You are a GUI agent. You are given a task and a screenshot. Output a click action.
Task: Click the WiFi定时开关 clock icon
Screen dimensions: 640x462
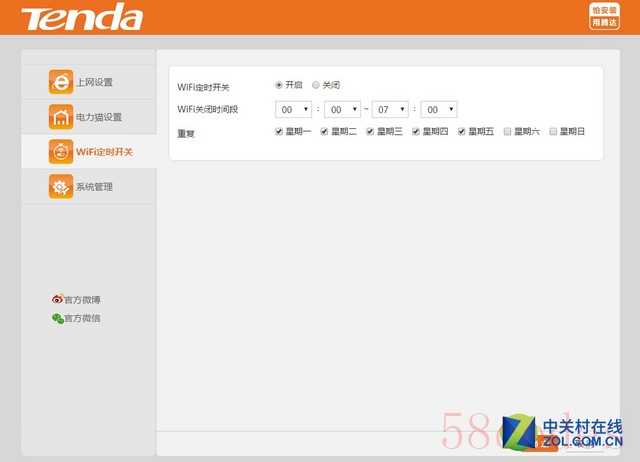(x=60, y=152)
